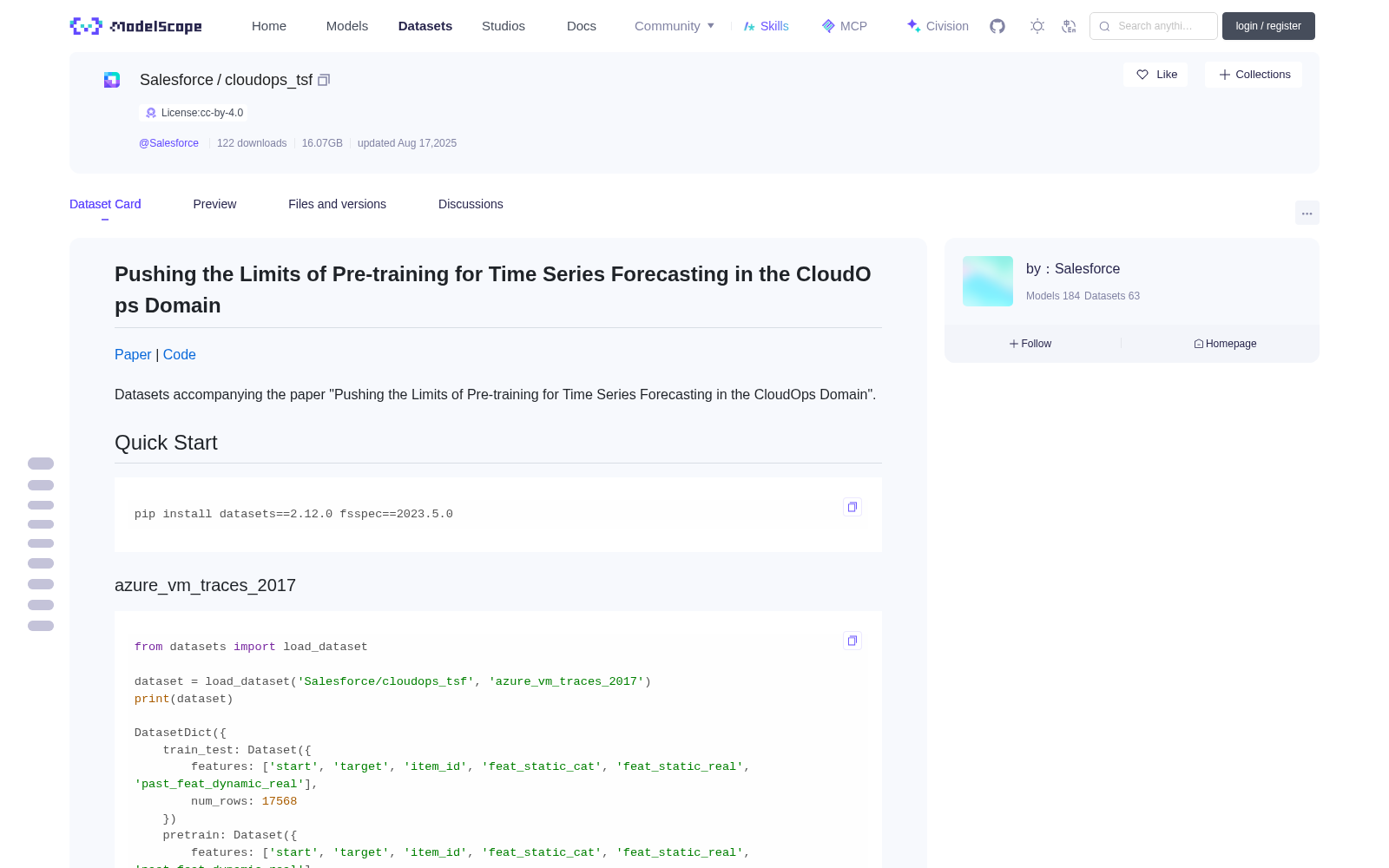This screenshot has width=1389, height=868.
Task: Switch to Files and versions tab
Action: 337,204
